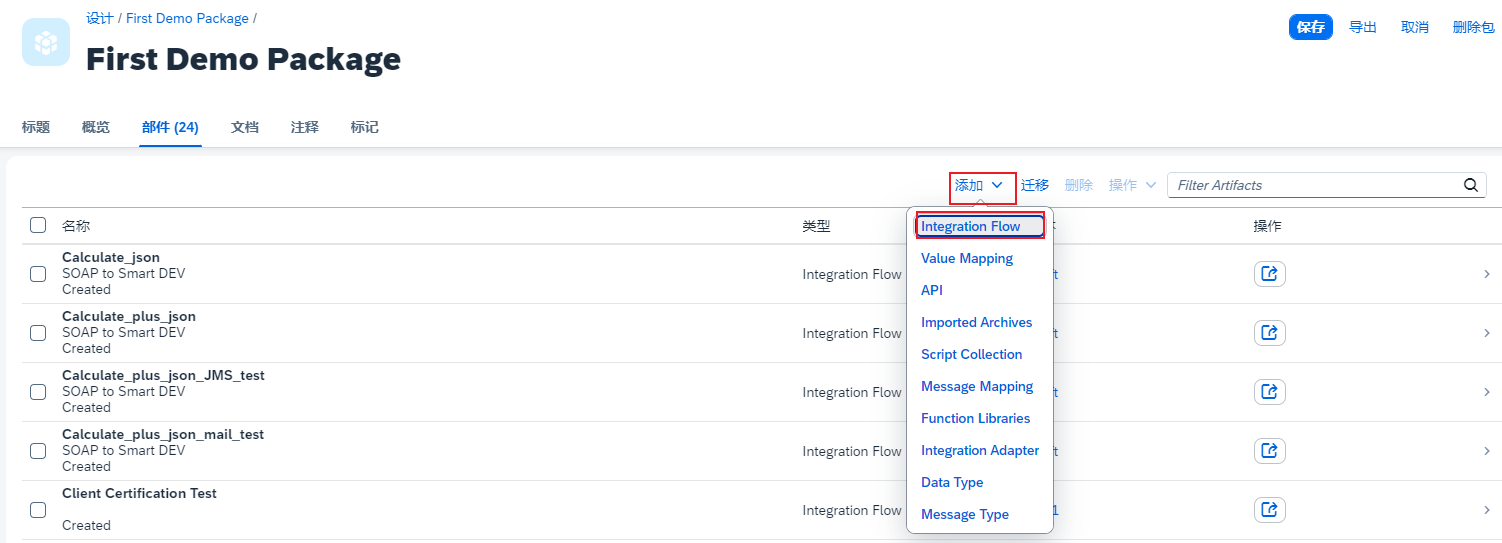Open First Demo Package breadcrumb link
This screenshot has width=1502, height=543.
[x=187, y=18]
